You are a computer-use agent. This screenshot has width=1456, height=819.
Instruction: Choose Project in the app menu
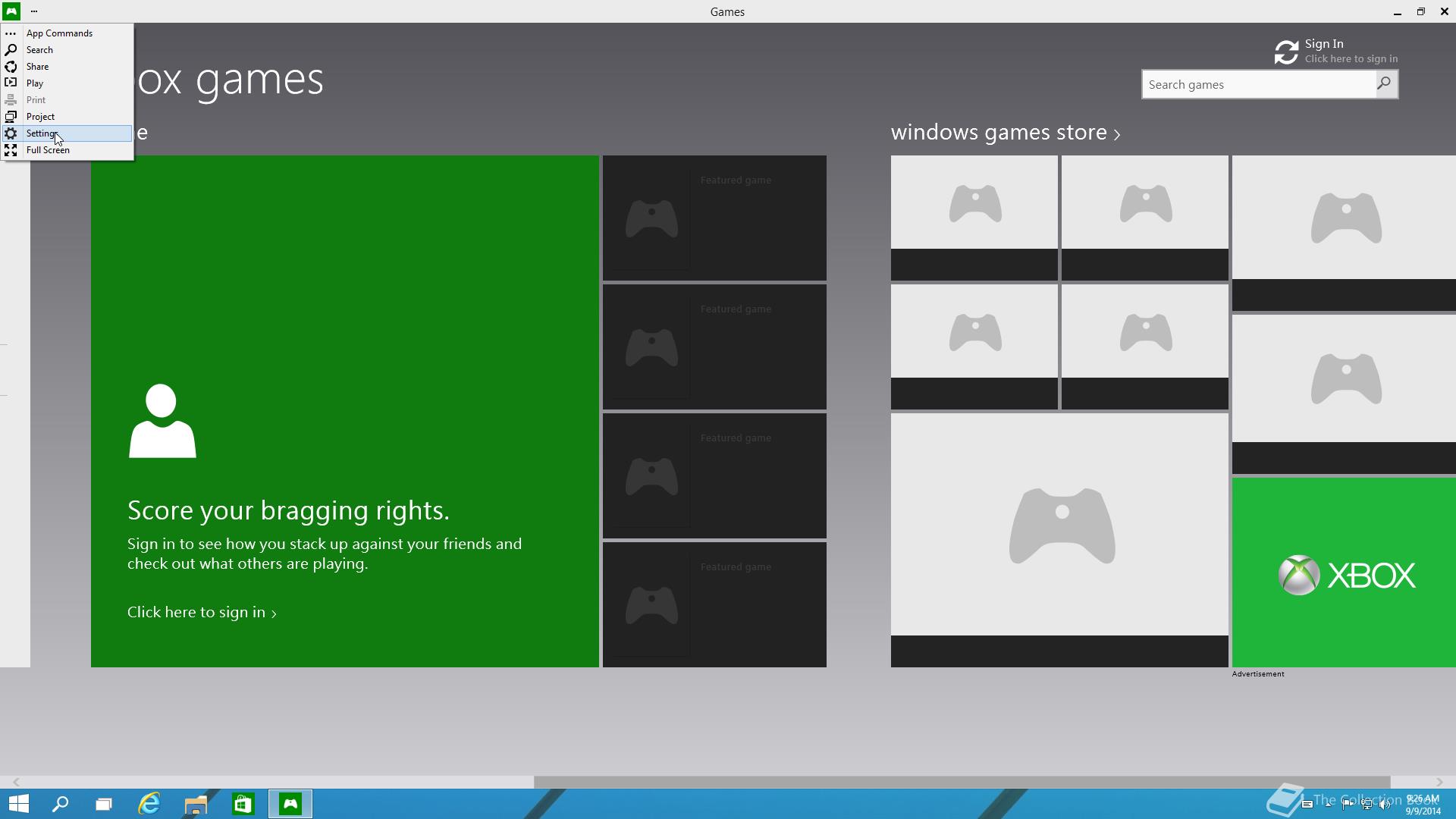coord(67,117)
